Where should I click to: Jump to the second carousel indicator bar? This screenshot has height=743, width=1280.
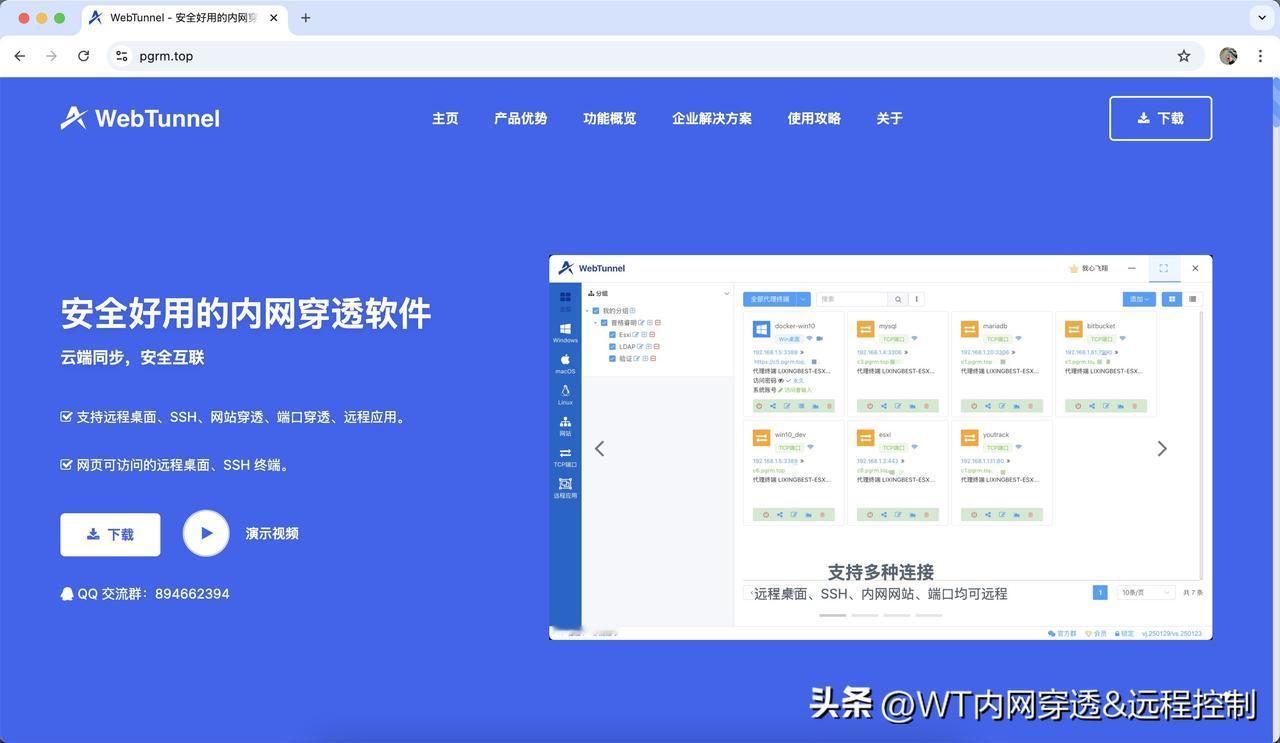tap(865, 615)
